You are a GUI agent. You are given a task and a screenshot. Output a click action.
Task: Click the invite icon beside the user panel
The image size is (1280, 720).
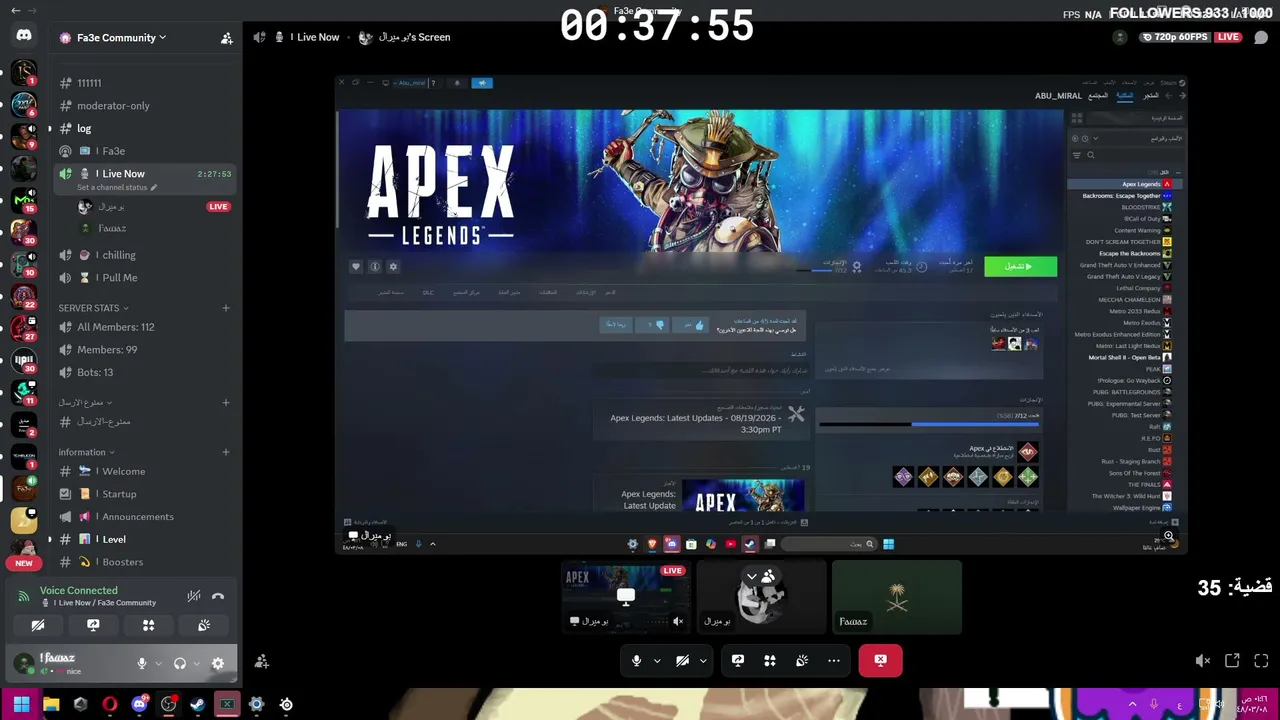click(262, 662)
